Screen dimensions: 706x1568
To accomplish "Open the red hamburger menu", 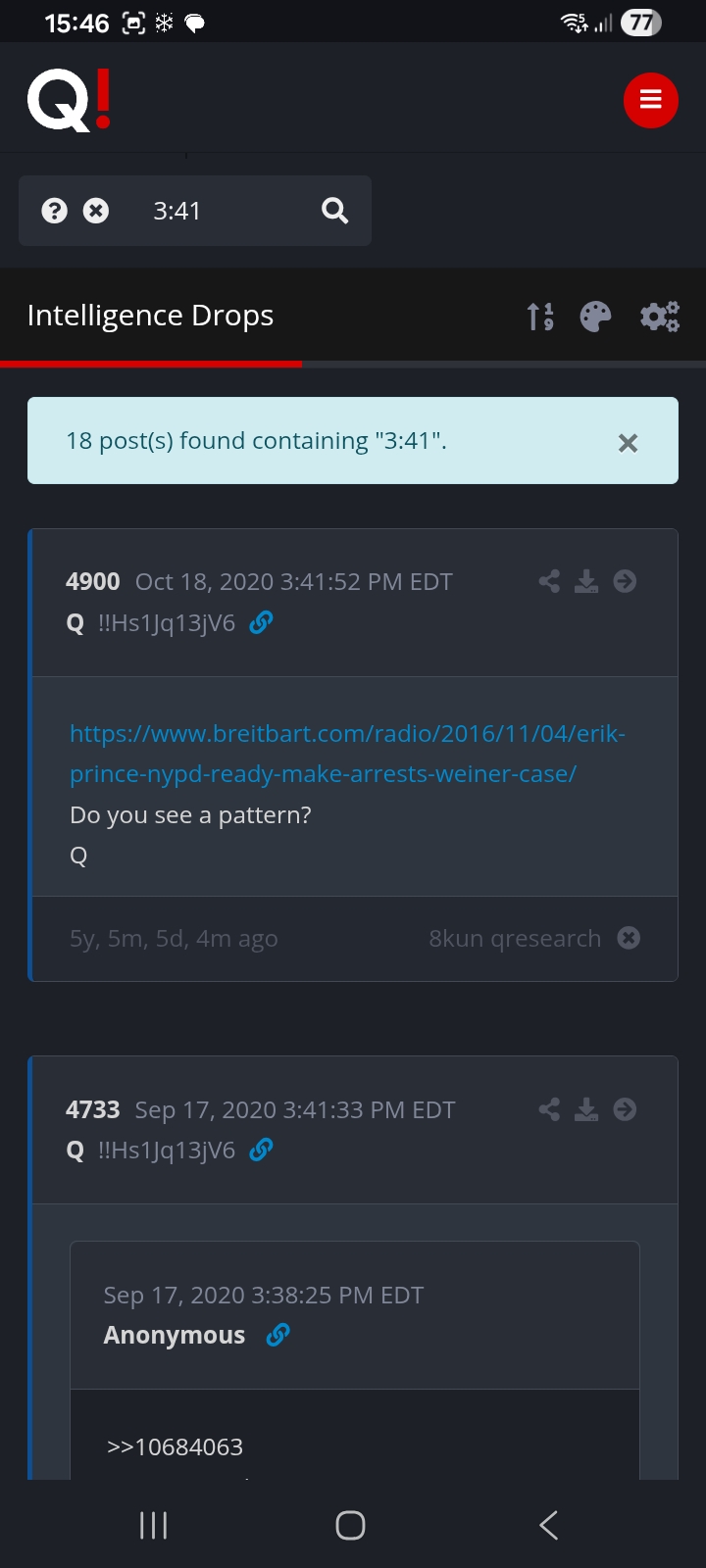I will (650, 100).
